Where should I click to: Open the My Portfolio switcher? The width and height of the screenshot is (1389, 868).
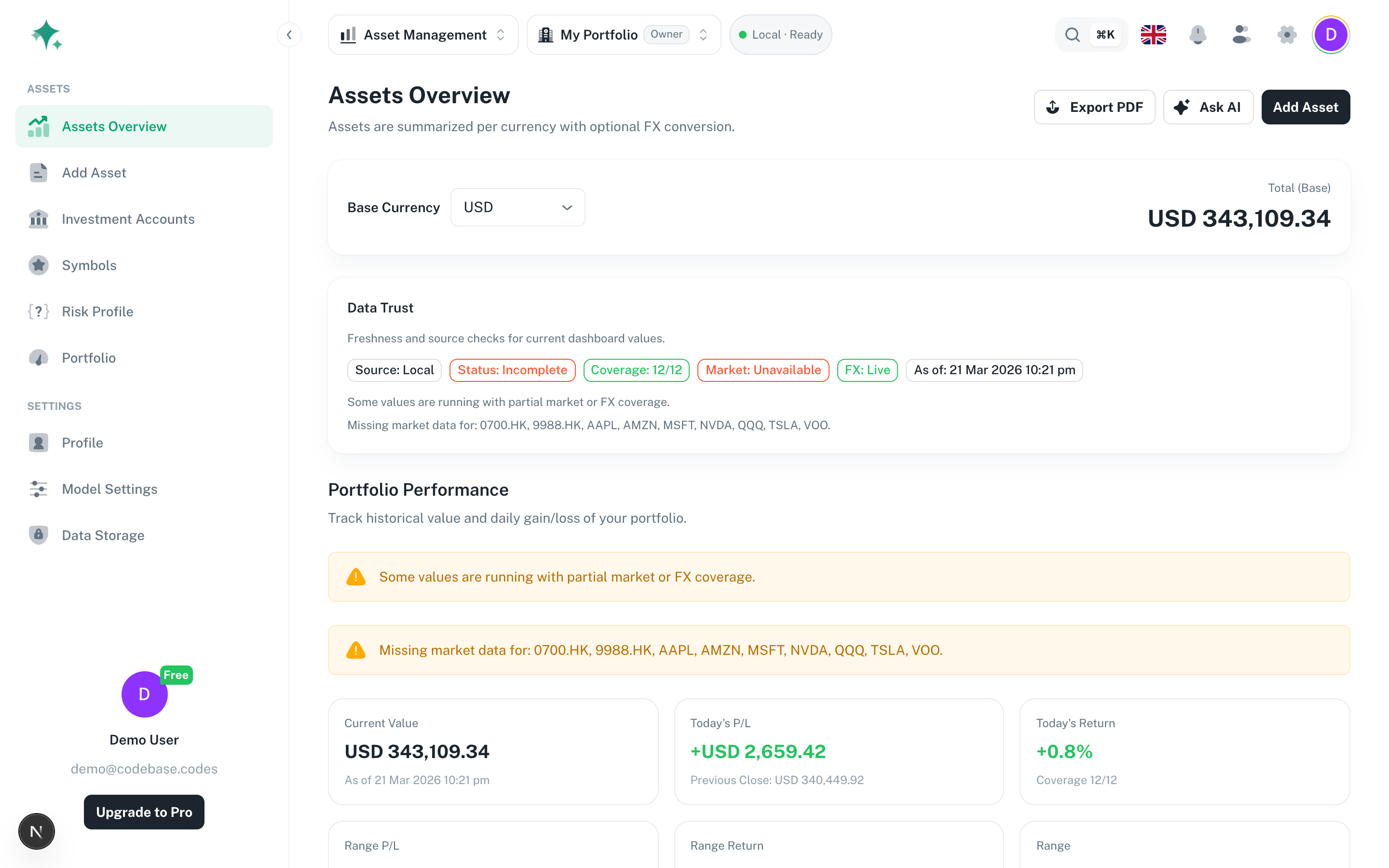(x=623, y=34)
